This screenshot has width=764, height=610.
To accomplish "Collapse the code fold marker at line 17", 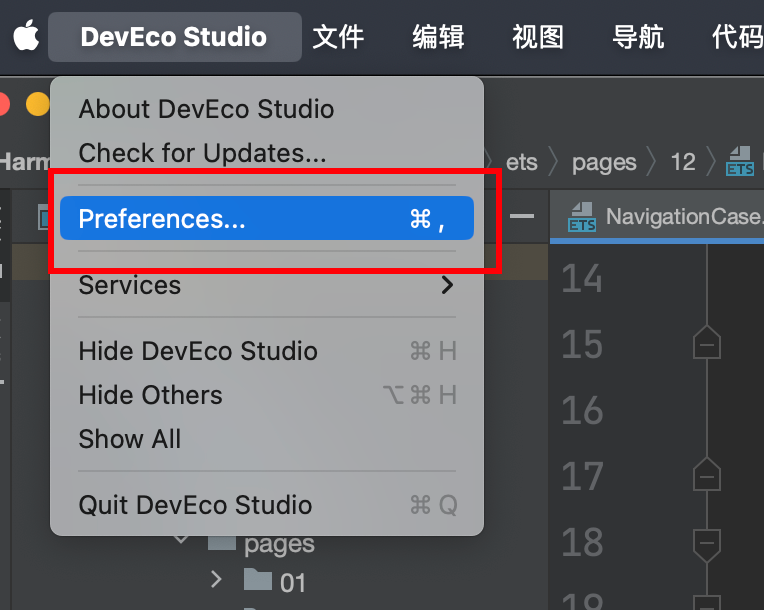I will point(707,474).
